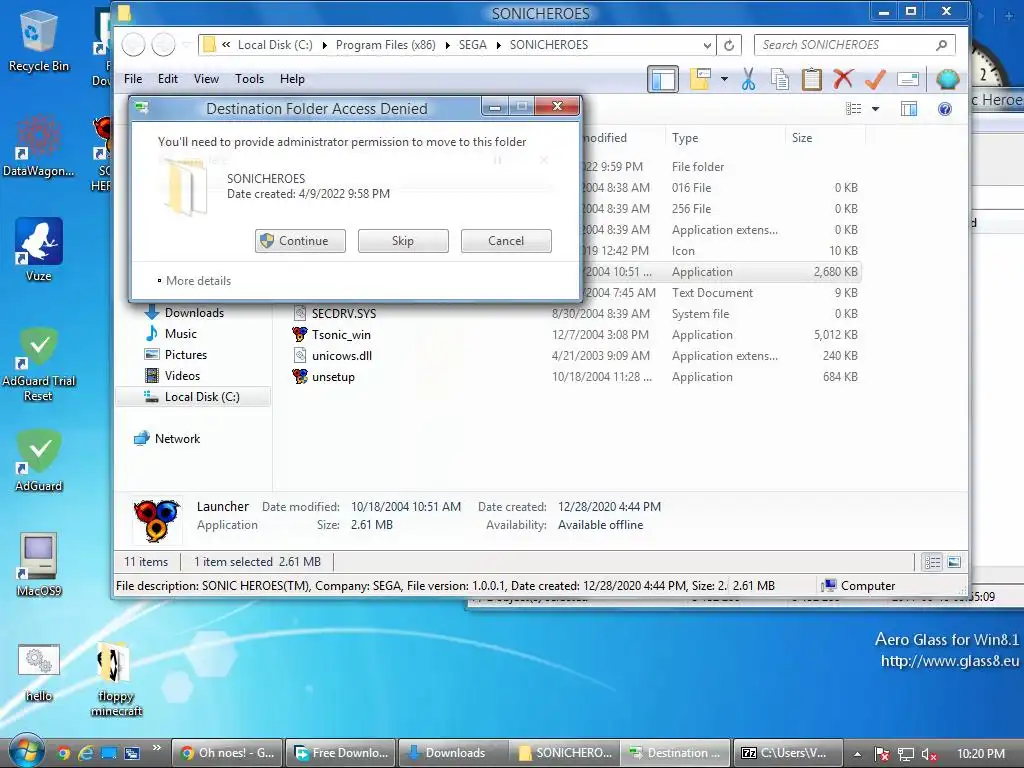Image resolution: width=1024 pixels, height=768 pixels.
Task: Click the email envelope toolbar icon
Action: (x=908, y=79)
